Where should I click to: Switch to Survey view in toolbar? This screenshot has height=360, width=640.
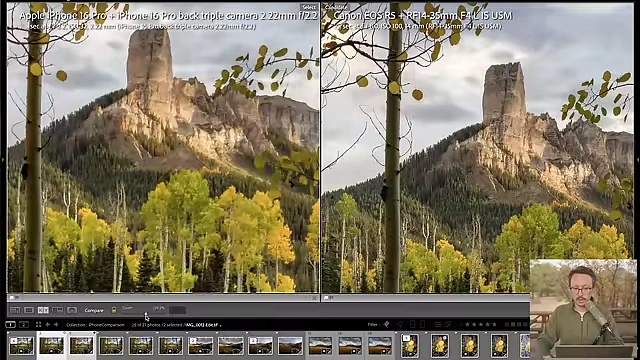pos(58,310)
